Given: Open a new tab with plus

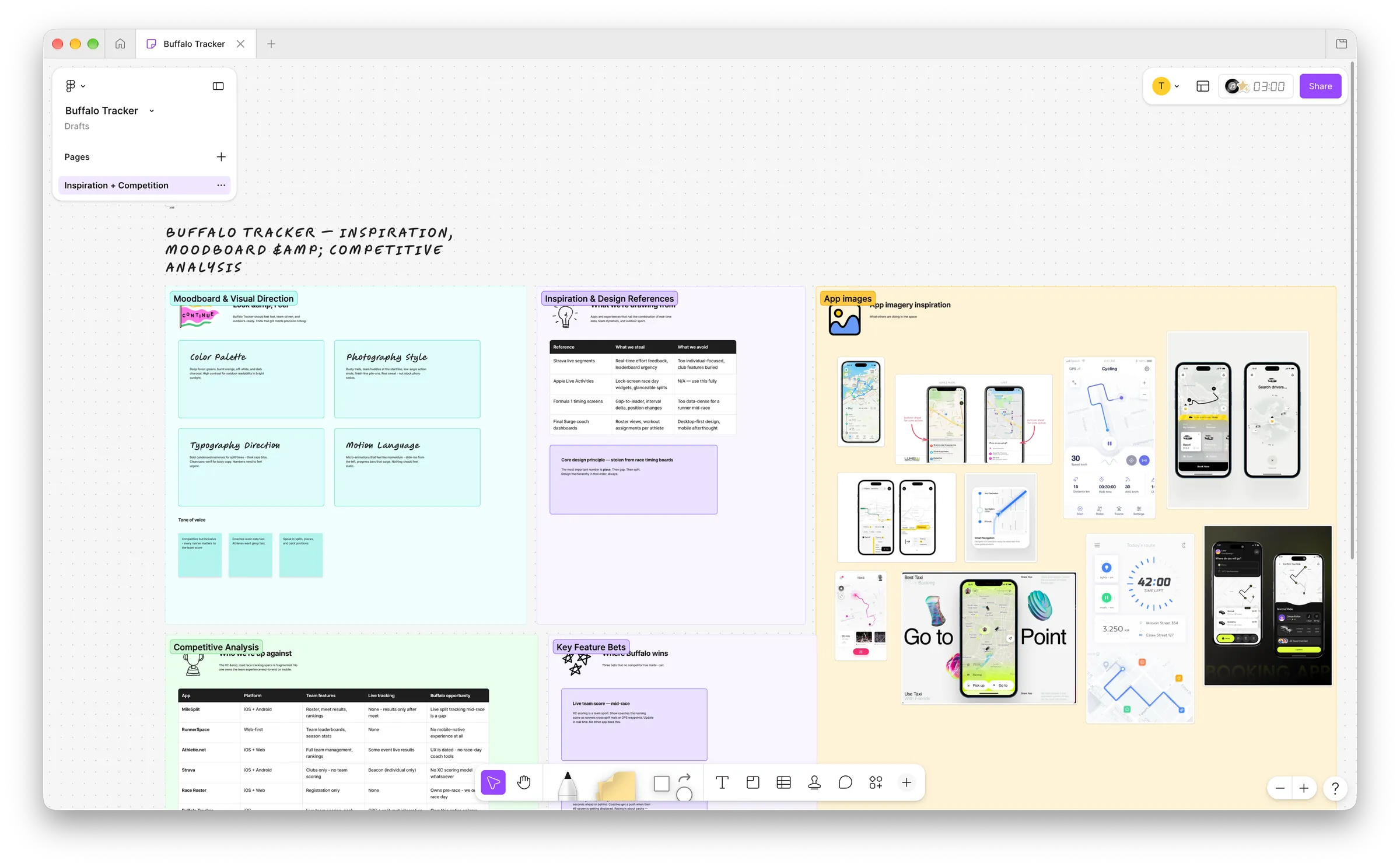Looking at the screenshot, I should (271, 44).
